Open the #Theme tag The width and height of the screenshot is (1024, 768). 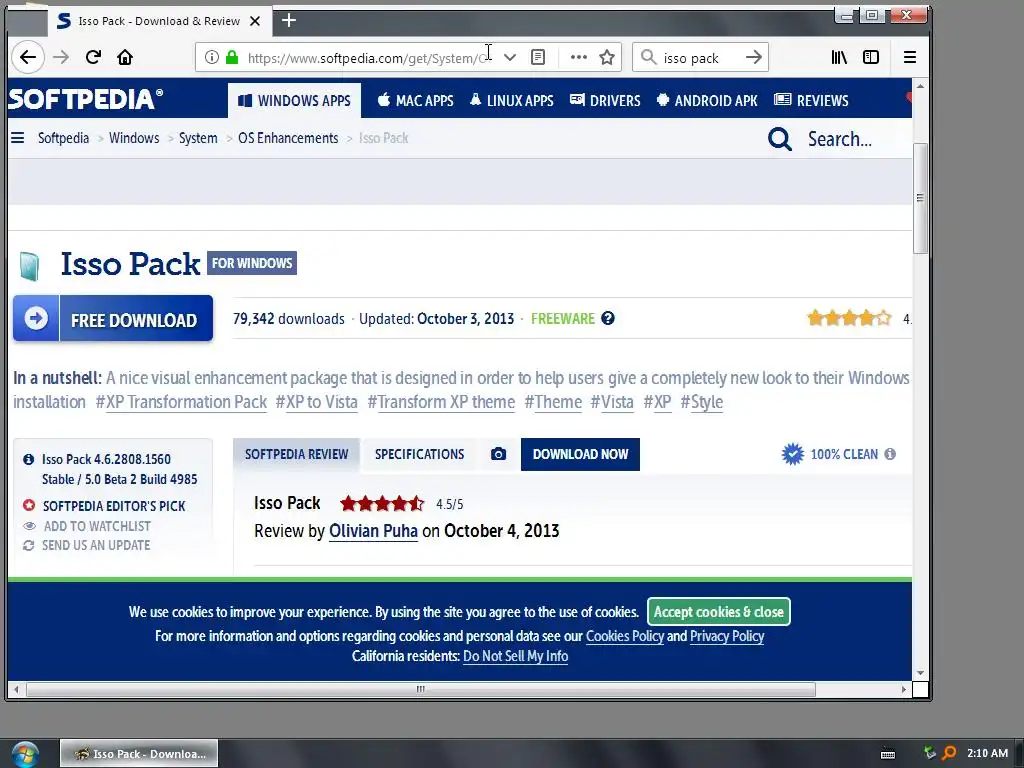coord(553,402)
